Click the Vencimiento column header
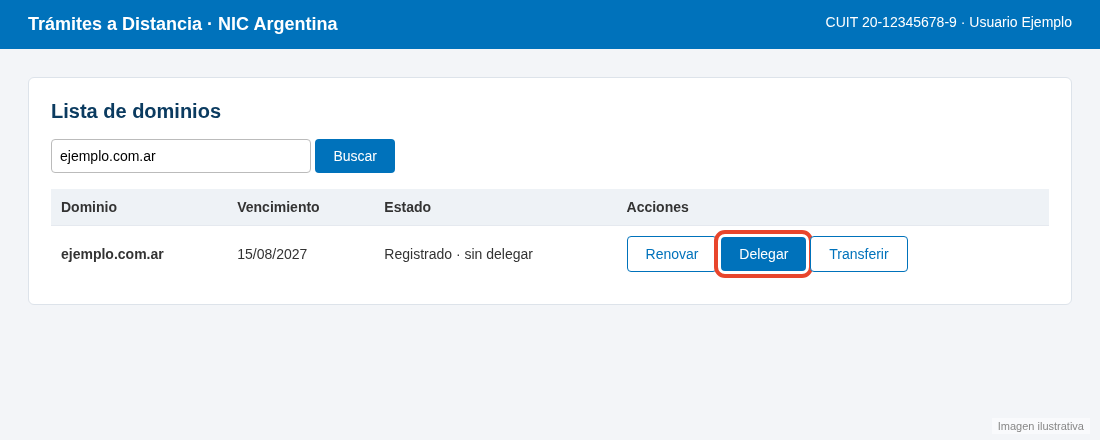Screen dimensions: 1100x440 coord(278,207)
